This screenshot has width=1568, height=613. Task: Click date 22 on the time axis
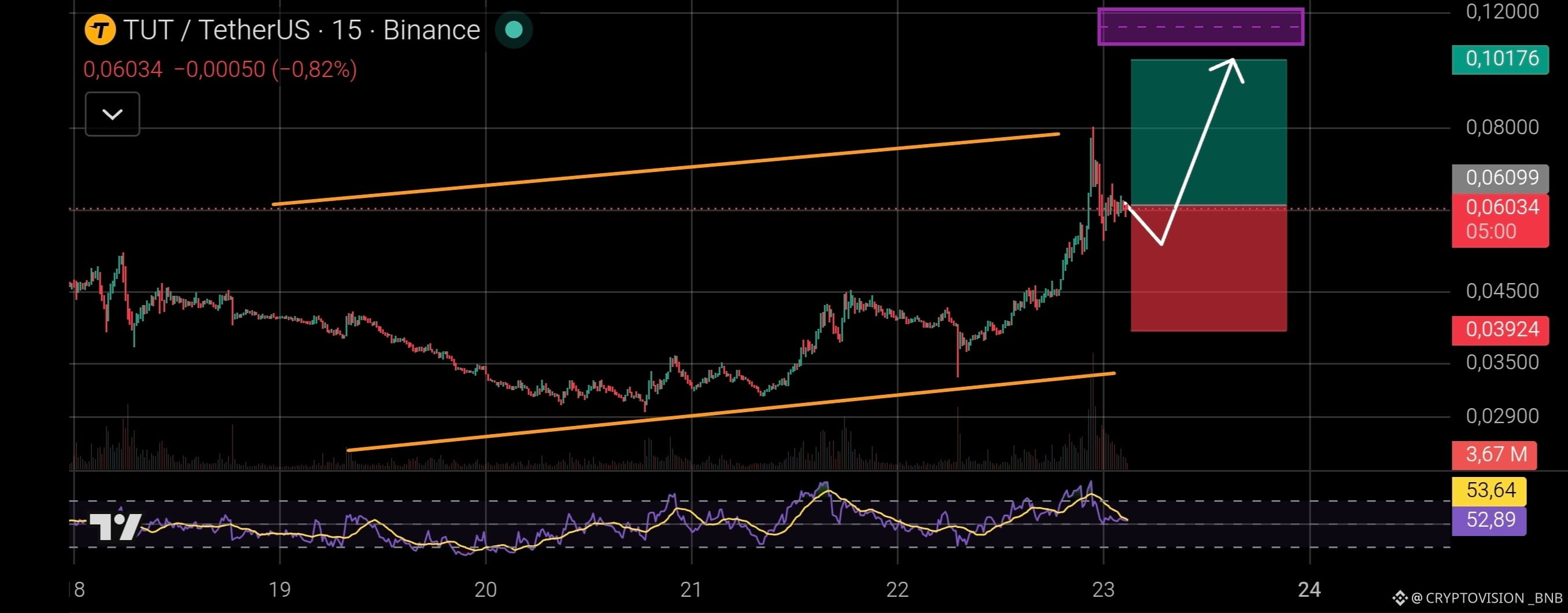(x=897, y=590)
